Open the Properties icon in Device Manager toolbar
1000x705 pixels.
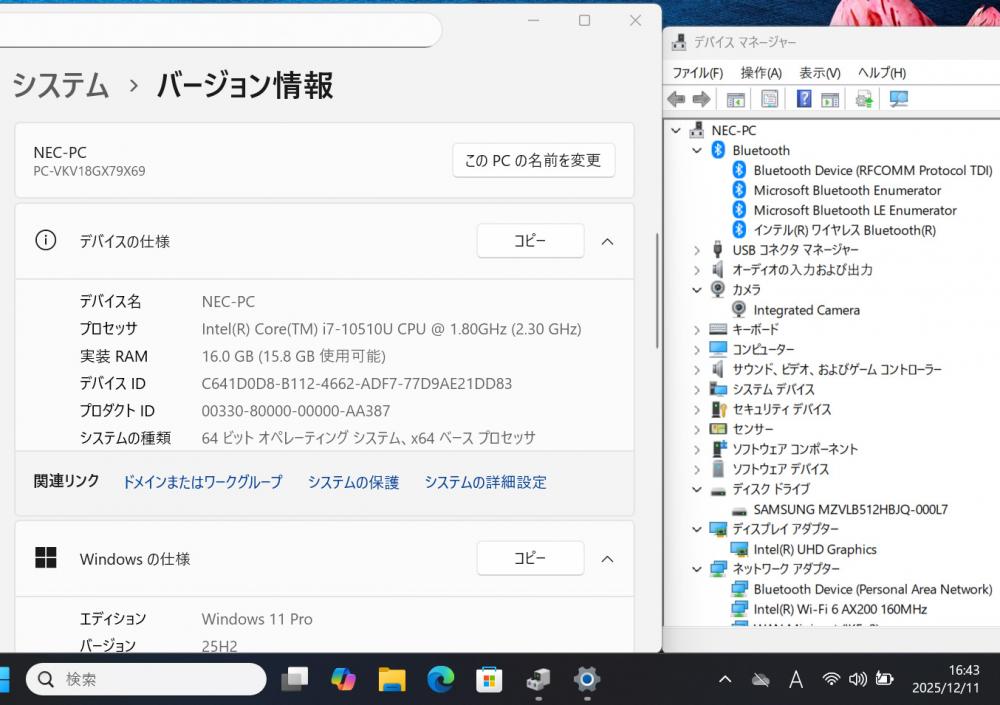pyautogui.click(x=769, y=99)
